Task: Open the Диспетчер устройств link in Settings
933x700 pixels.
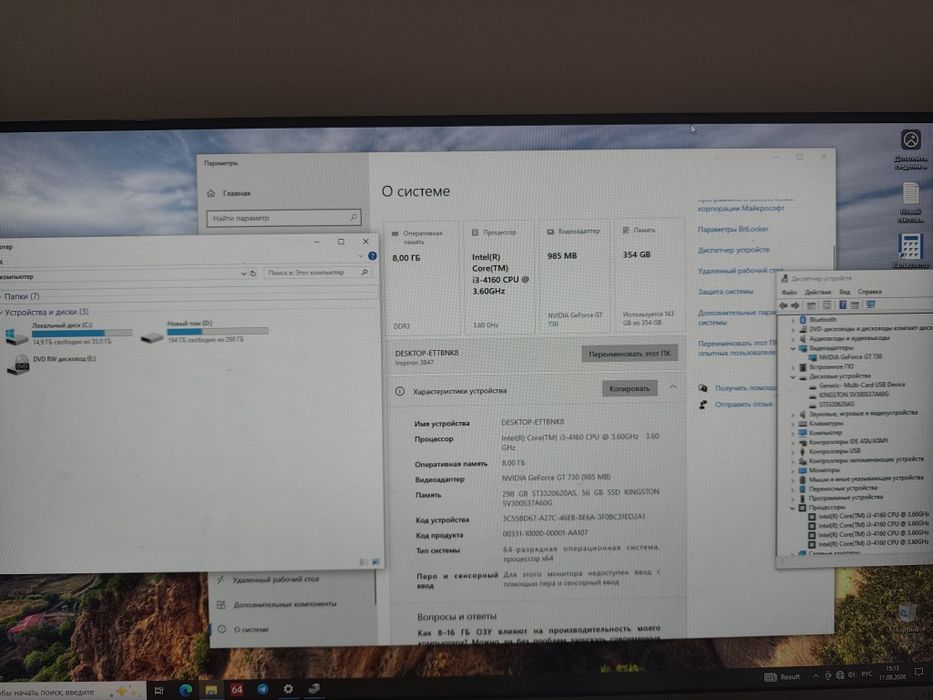Action: click(733, 250)
